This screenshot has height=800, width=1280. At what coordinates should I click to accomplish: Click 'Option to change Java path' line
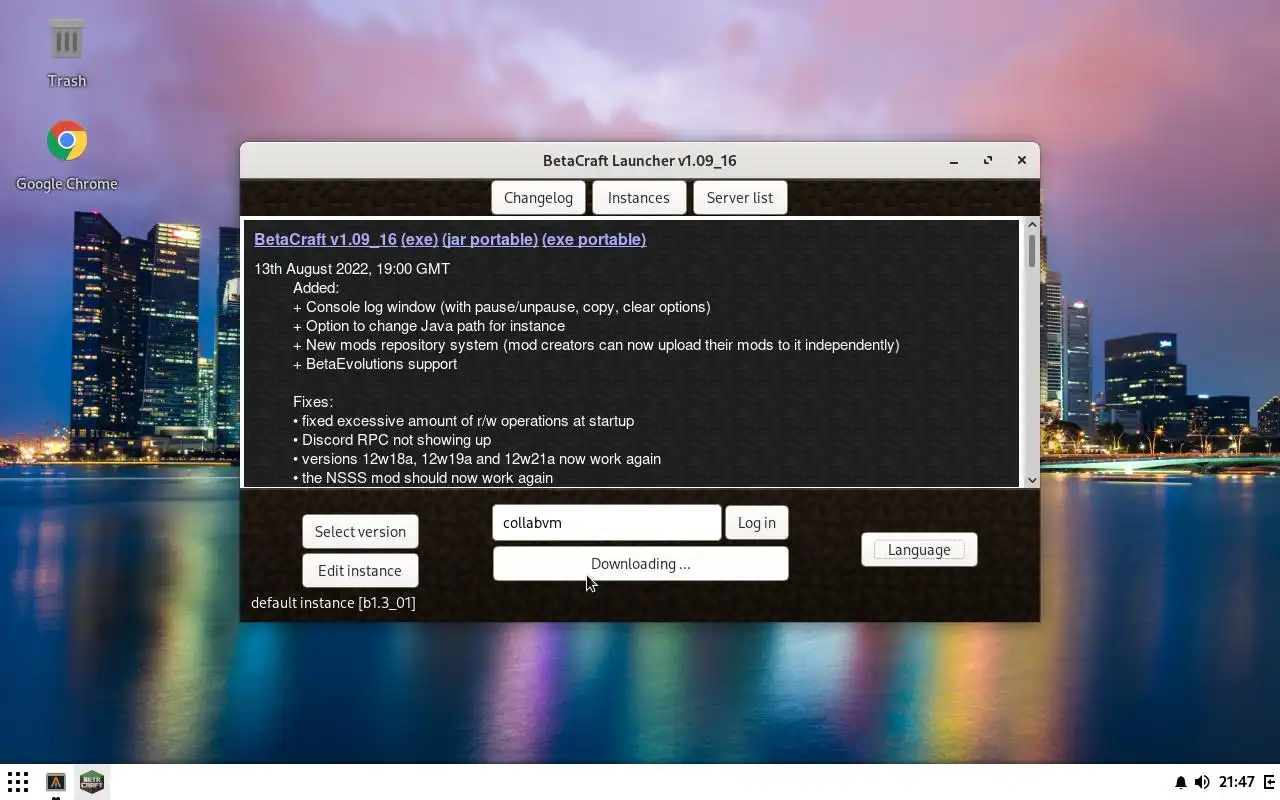click(429, 326)
